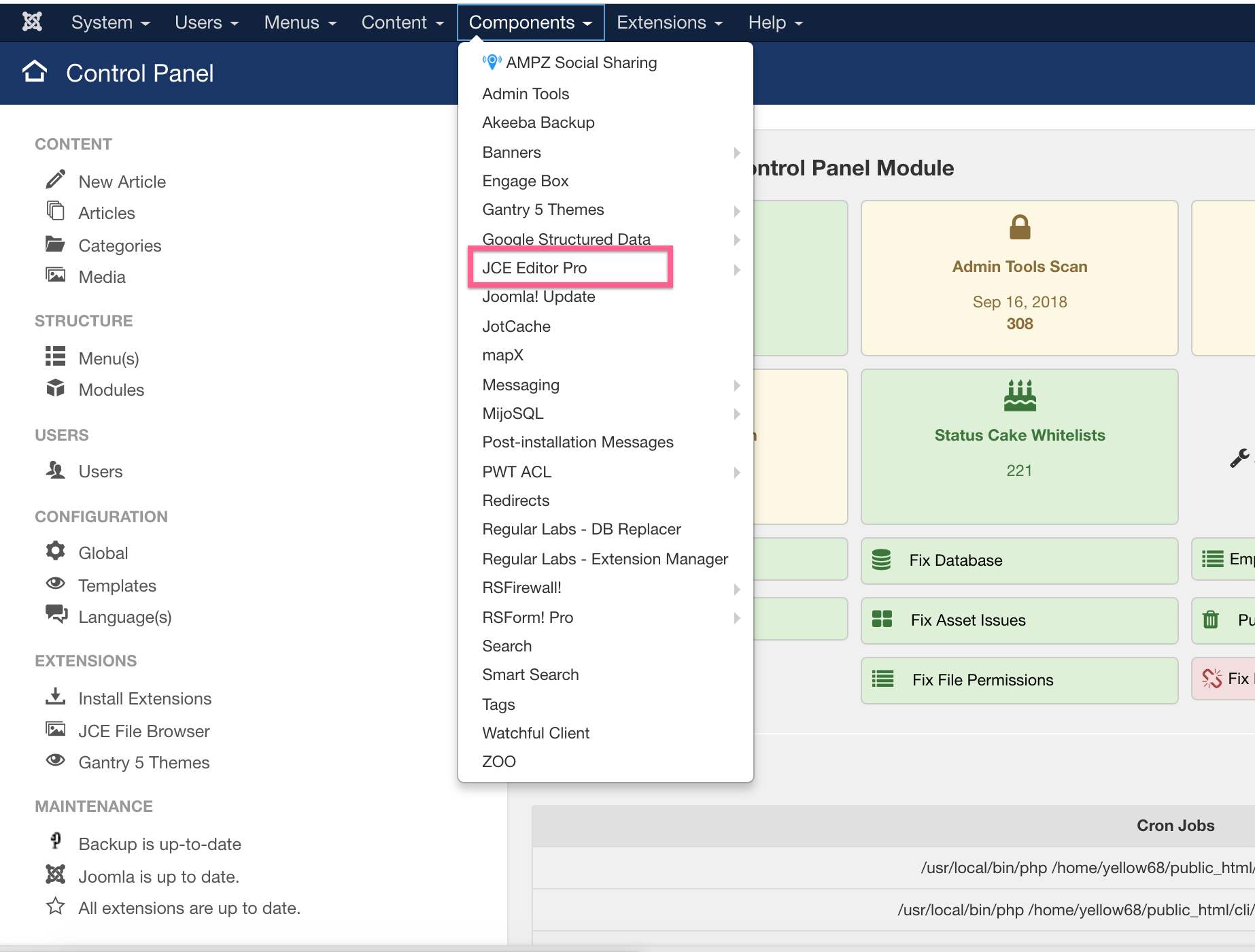Open the Help dropdown menu
Screen dimensions: 1255x952
click(x=776, y=22)
